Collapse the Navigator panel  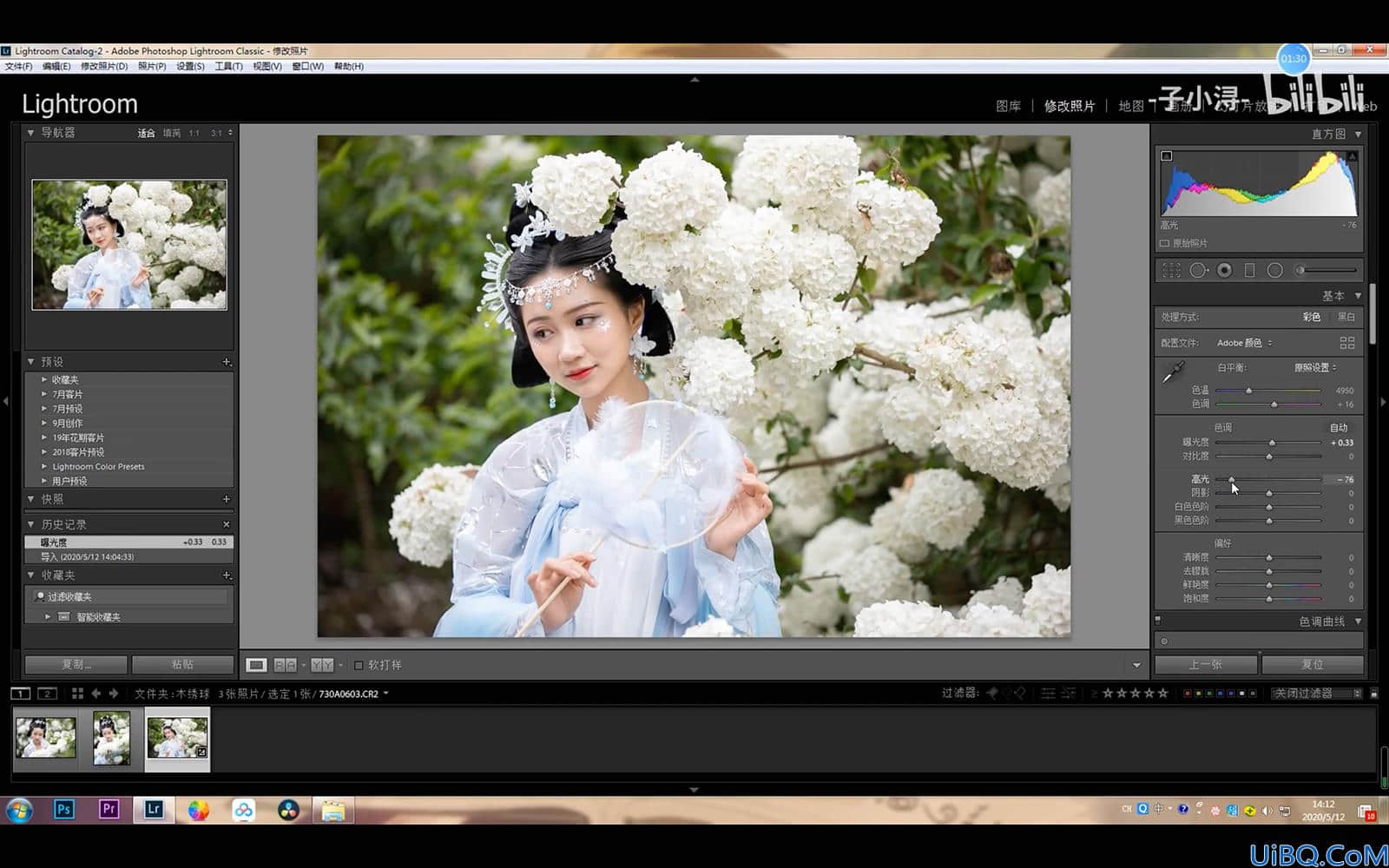click(x=31, y=133)
